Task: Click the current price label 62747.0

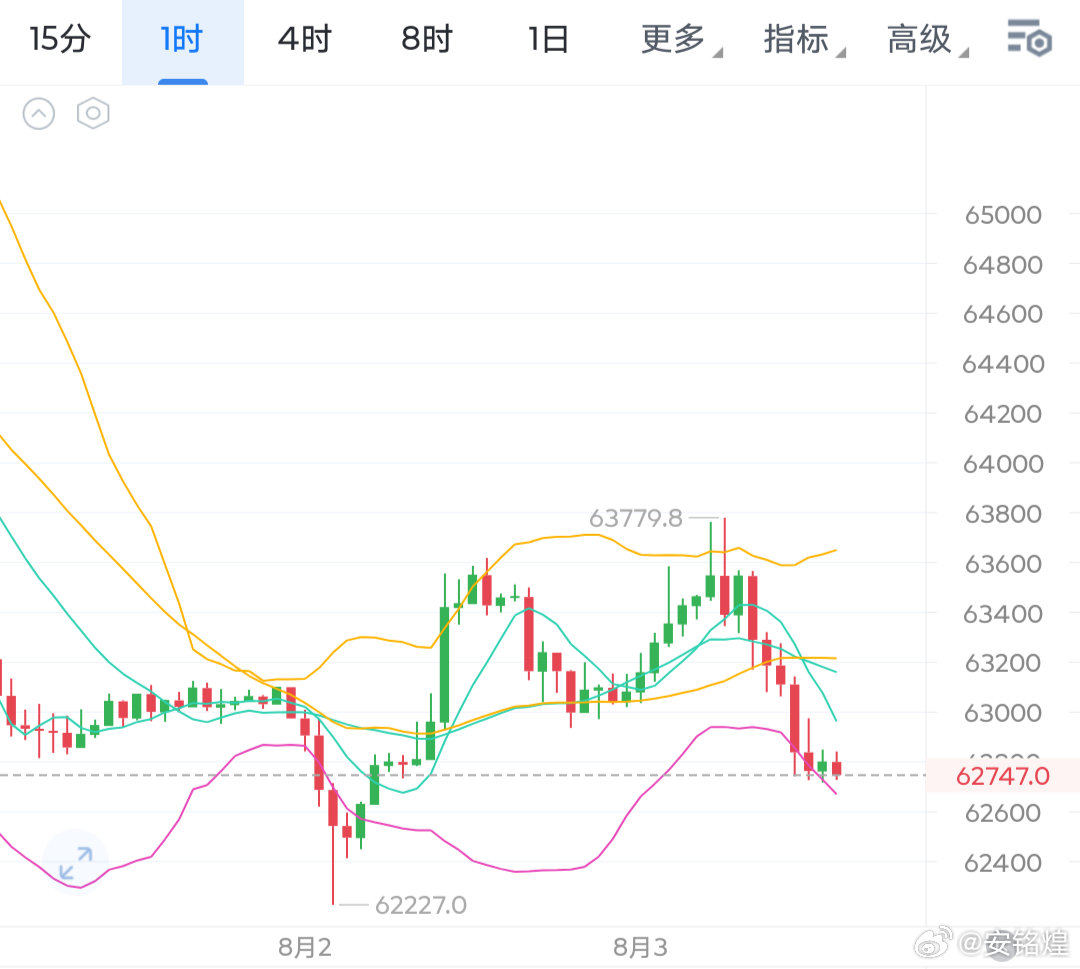Action: pyautogui.click(x=1002, y=776)
